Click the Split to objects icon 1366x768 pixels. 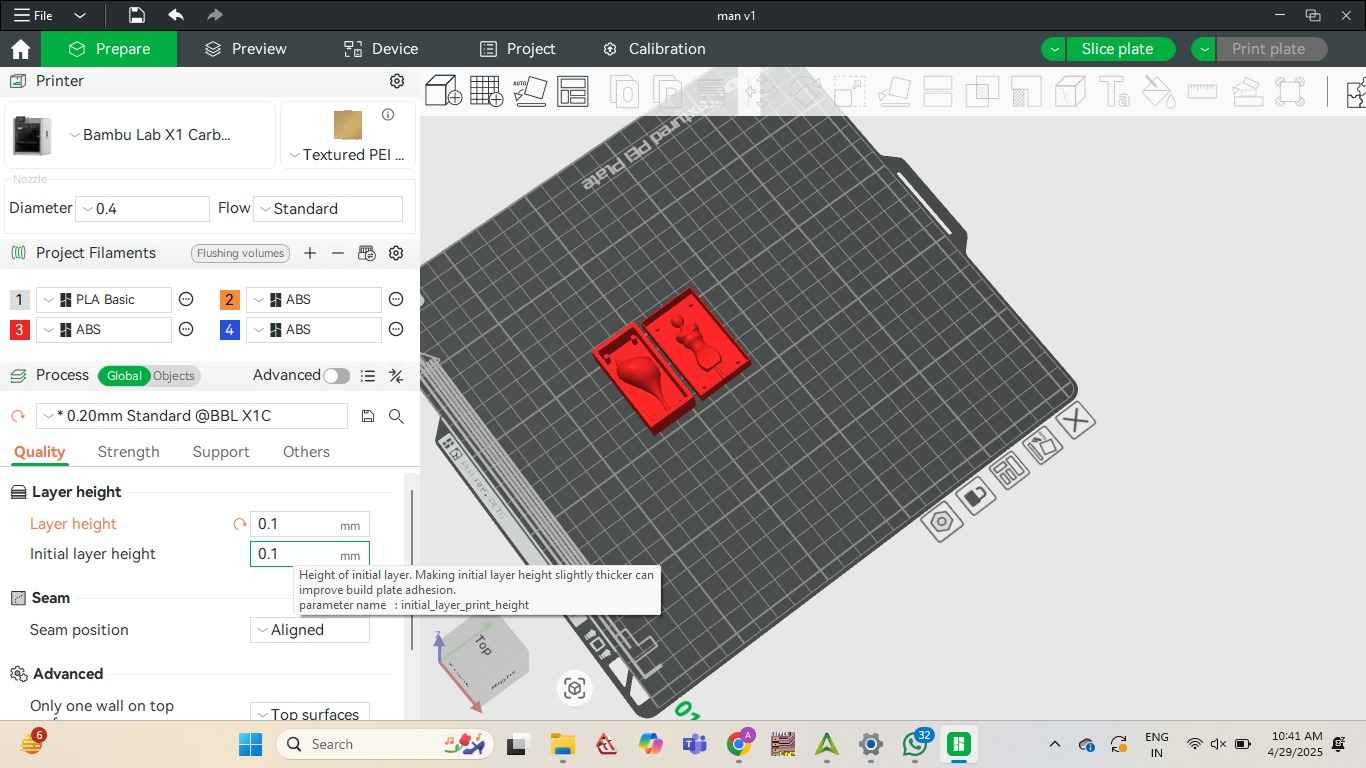pyautogui.click(x=625, y=93)
